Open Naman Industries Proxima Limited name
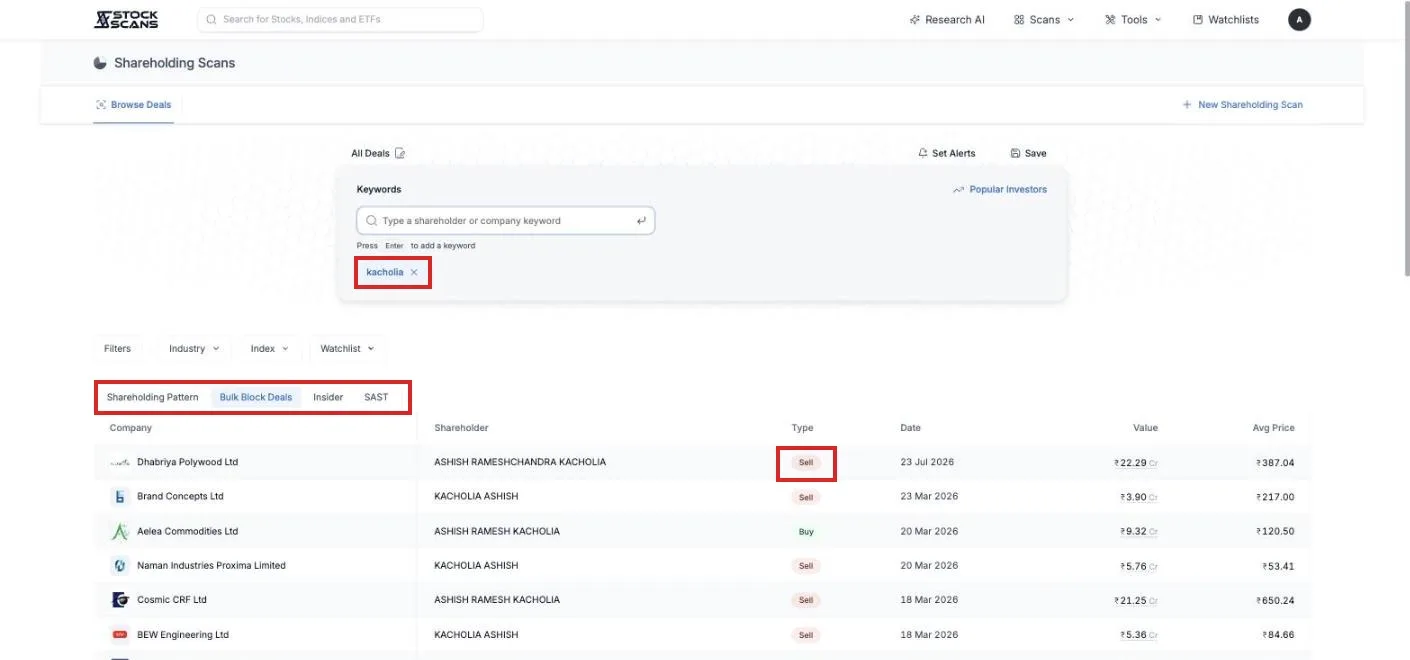 (211, 565)
